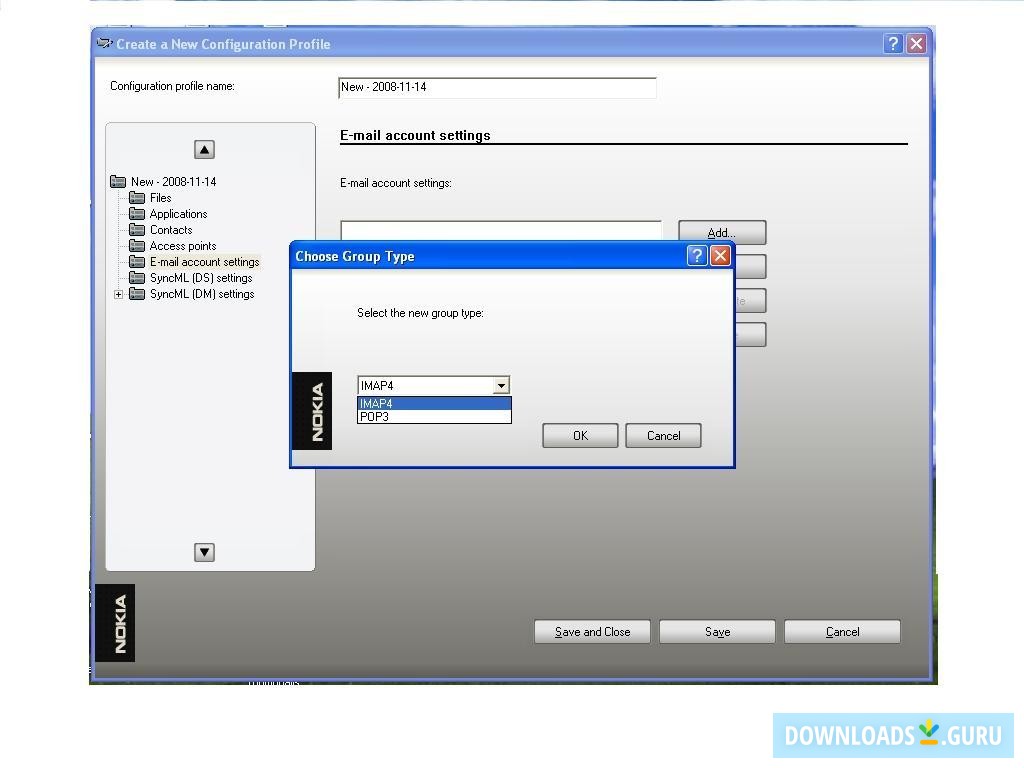This screenshot has width=1024, height=768.
Task: Click the Nokia logo on the dialog
Action: (312, 413)
